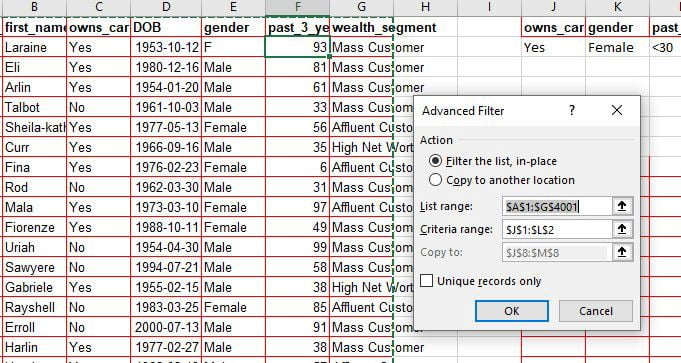
Task: Select Copy to another location option
Action: [502, 180]
